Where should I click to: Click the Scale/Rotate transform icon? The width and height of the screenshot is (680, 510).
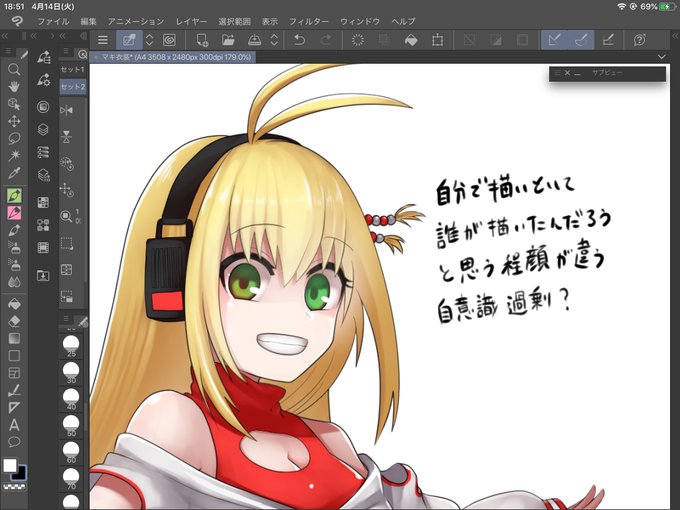437,40
